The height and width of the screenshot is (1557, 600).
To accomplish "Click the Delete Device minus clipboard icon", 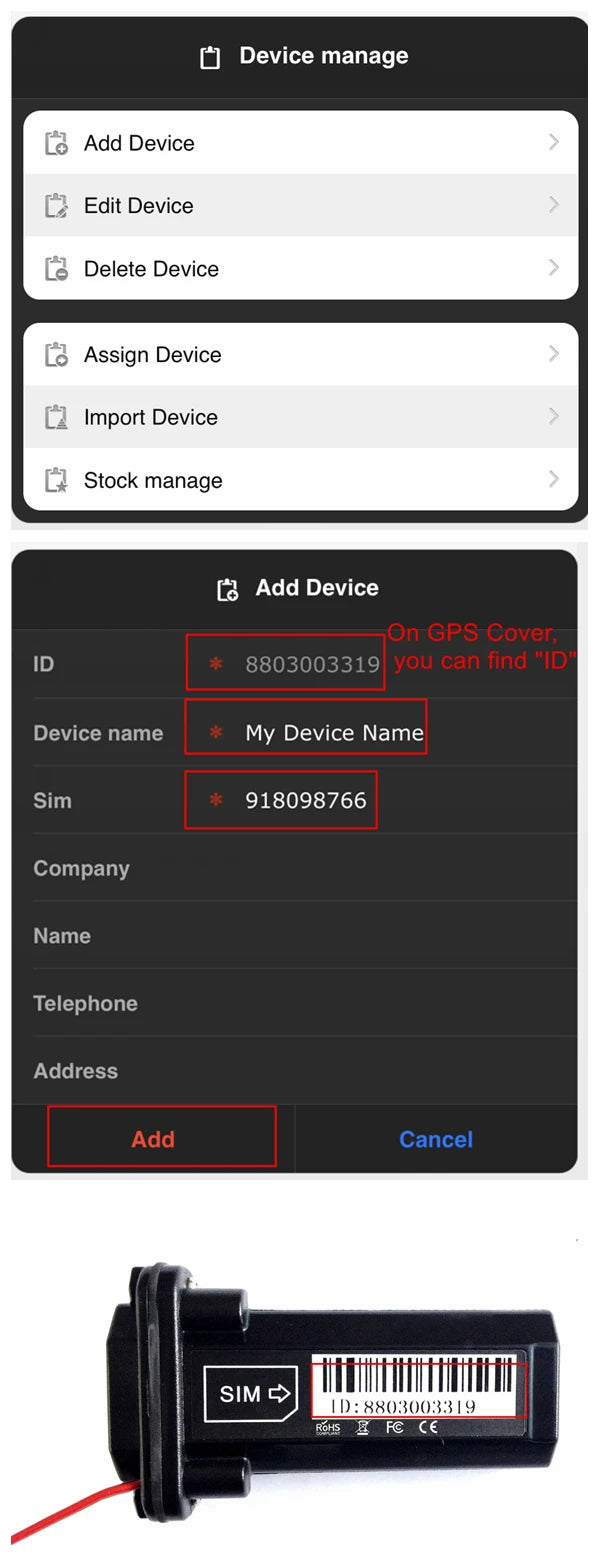I will (x=56, y=269).
